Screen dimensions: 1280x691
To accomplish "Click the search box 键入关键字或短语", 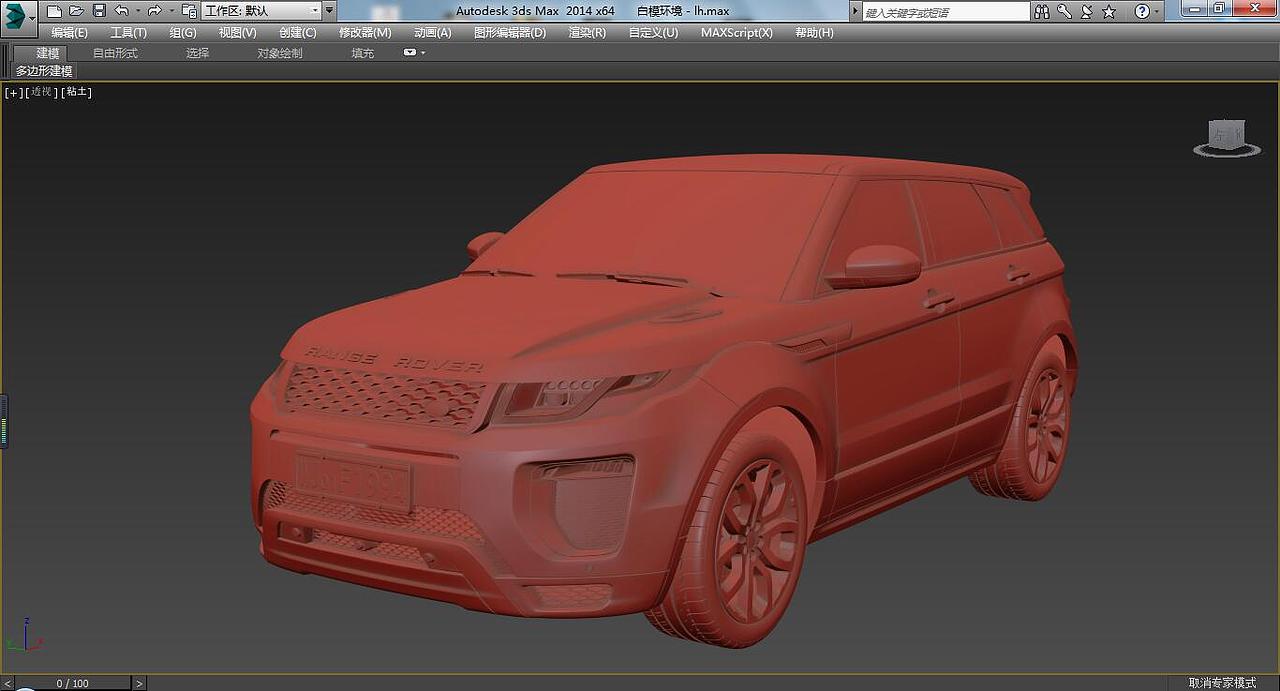I will [x=946, y=12].
